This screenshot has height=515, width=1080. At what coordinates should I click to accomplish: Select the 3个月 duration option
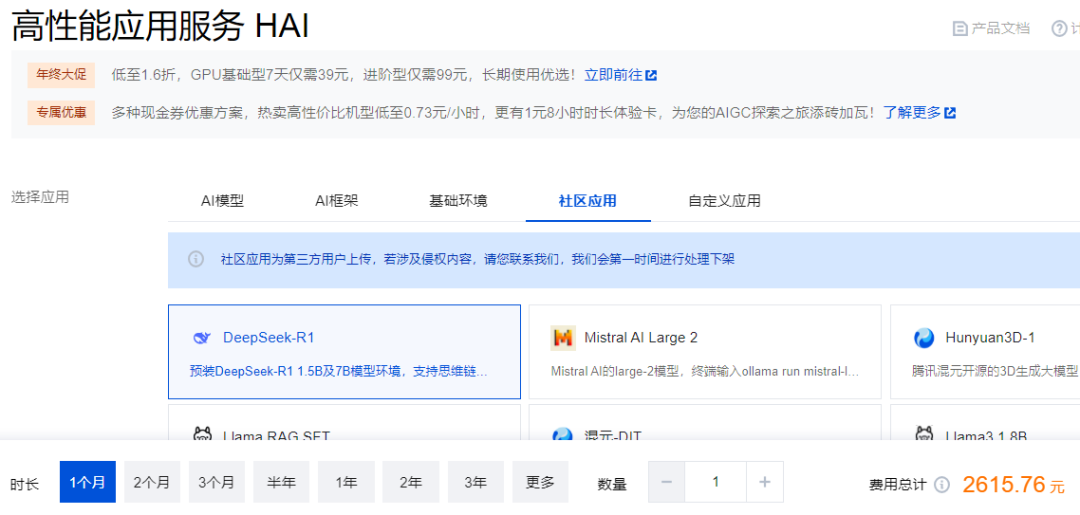[x=216, y=482]
